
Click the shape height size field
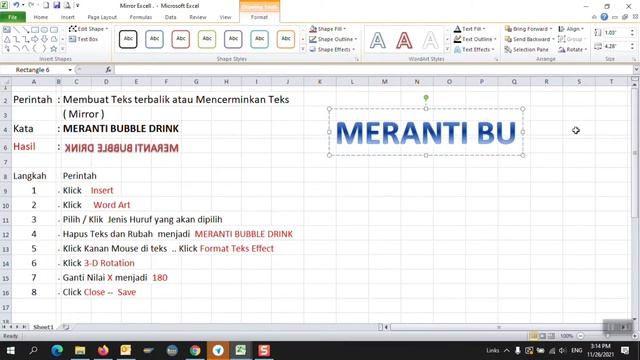616,33
